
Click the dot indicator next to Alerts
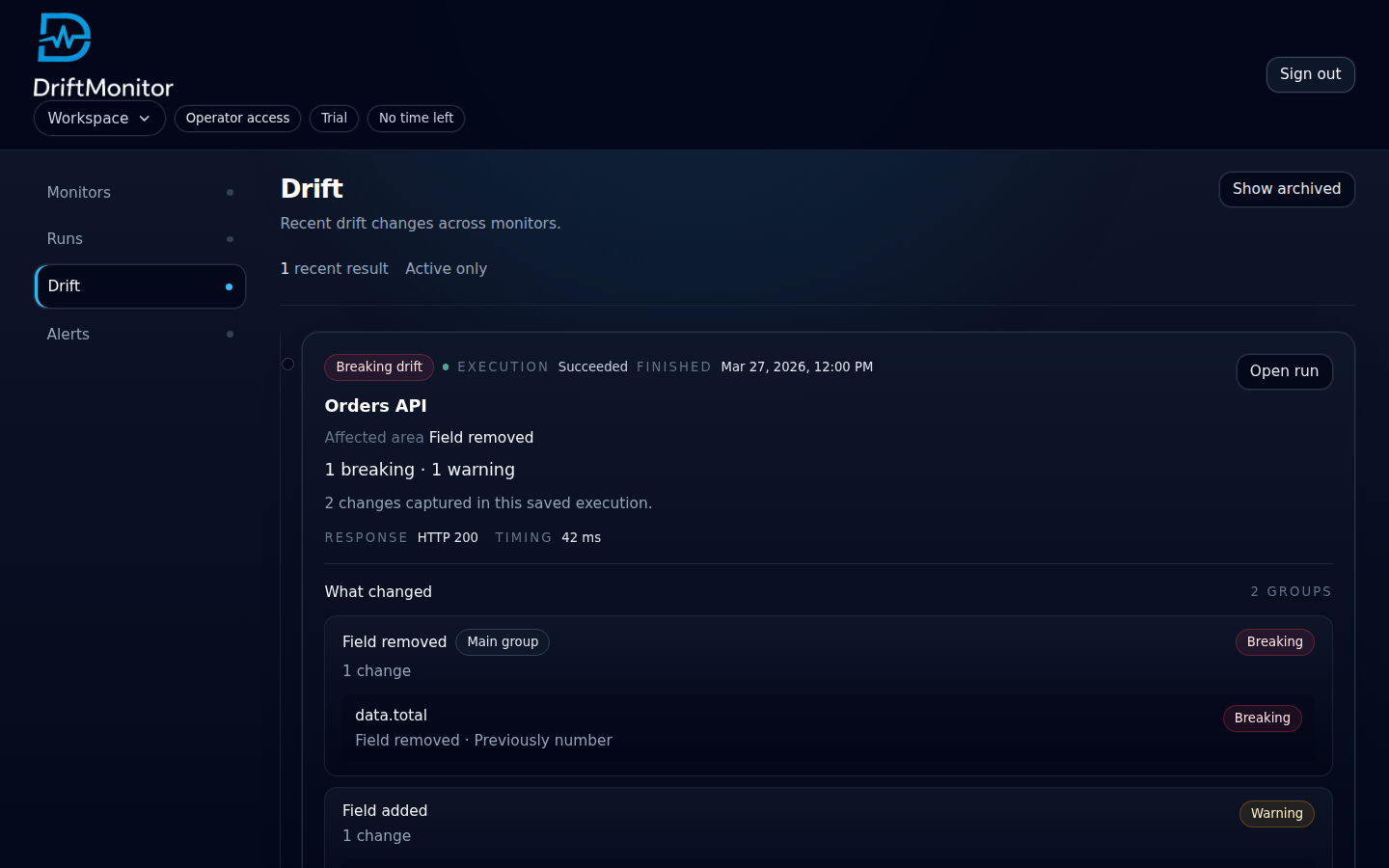click(230, 334)
